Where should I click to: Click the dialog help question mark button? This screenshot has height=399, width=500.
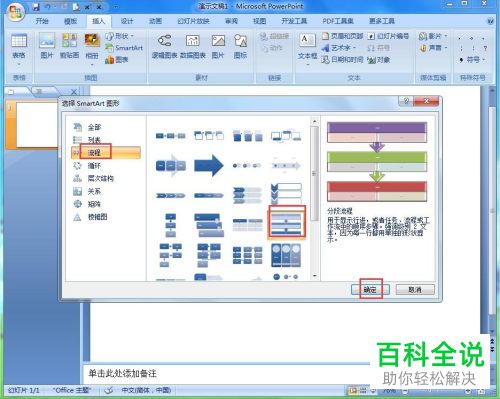pos(406,101)
